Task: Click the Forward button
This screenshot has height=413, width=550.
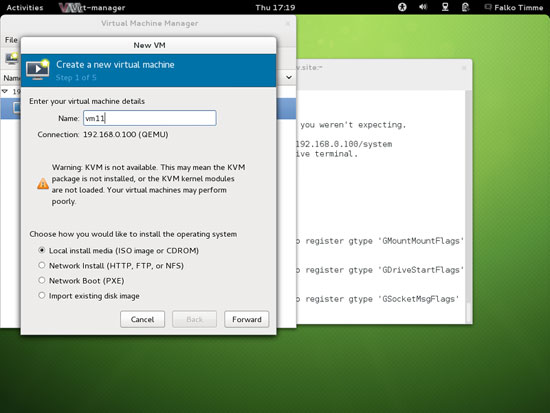Action: (247, 319)
